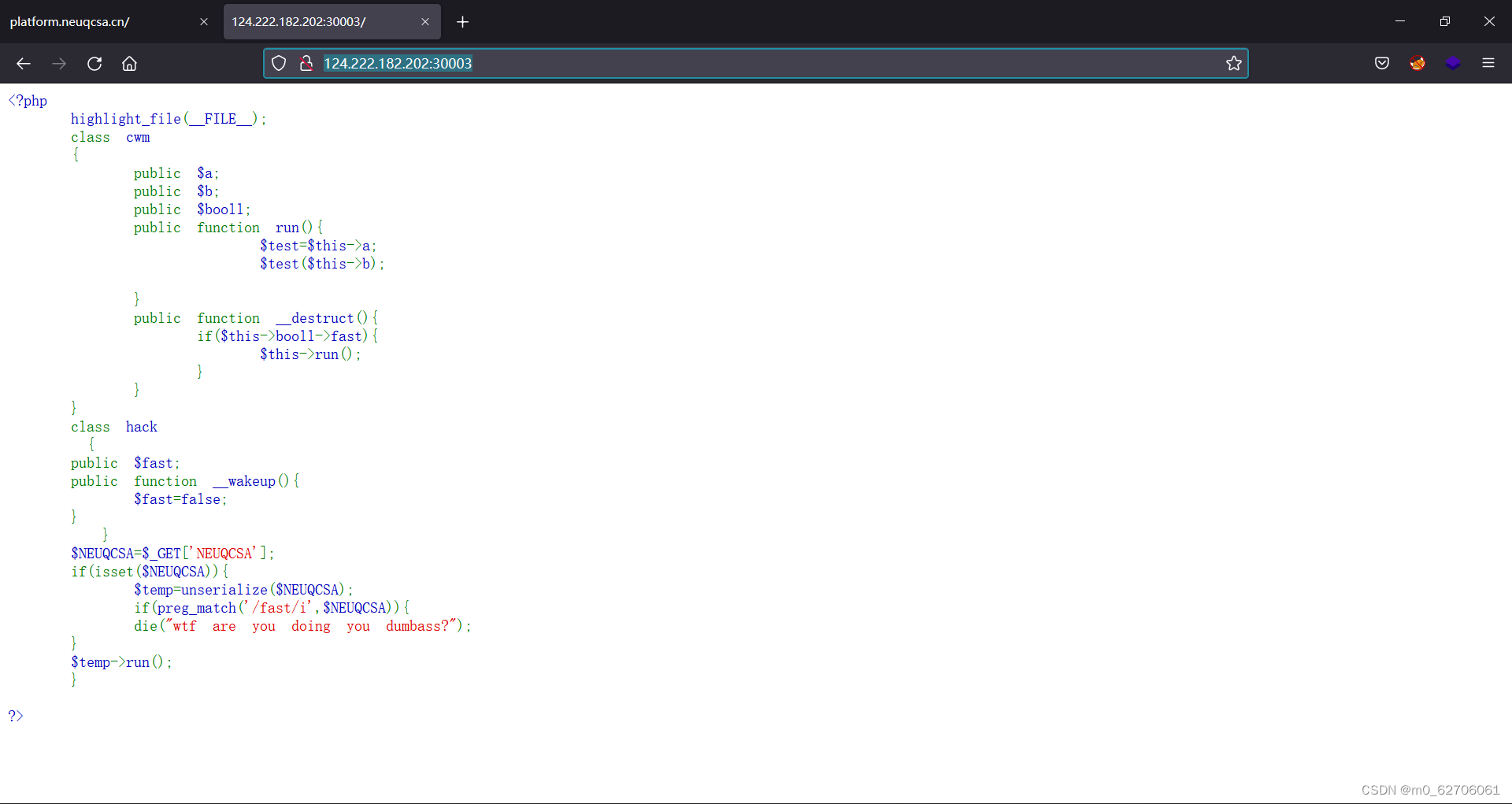The width and height of the screenshot is (1512, 804).
Task: Show the insecure connection lock info
Action: [306, 64]
